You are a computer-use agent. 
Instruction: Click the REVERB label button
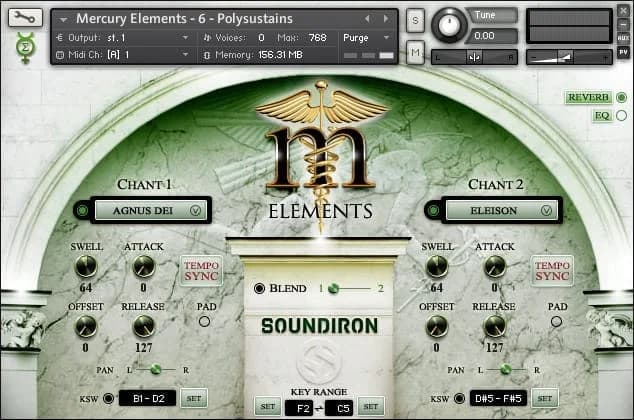[589, 97]
